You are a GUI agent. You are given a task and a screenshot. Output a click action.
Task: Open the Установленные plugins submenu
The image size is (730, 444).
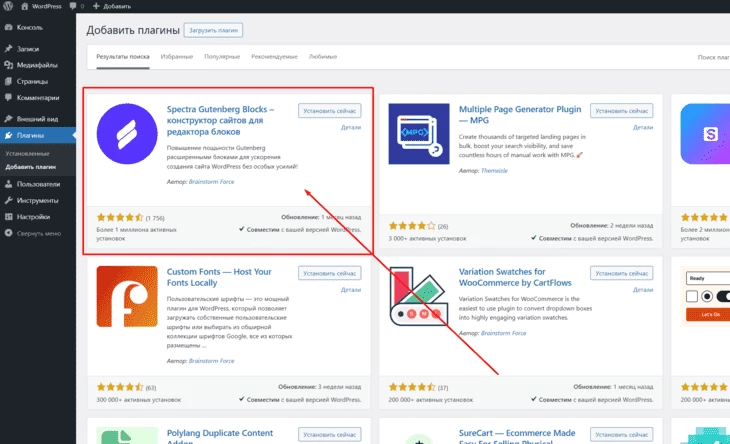click(x=27, y=154)
